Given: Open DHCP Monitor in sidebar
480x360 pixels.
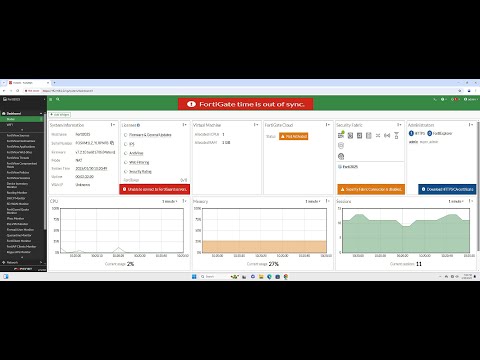Looking at the screenshot, I should coord(16,198).
